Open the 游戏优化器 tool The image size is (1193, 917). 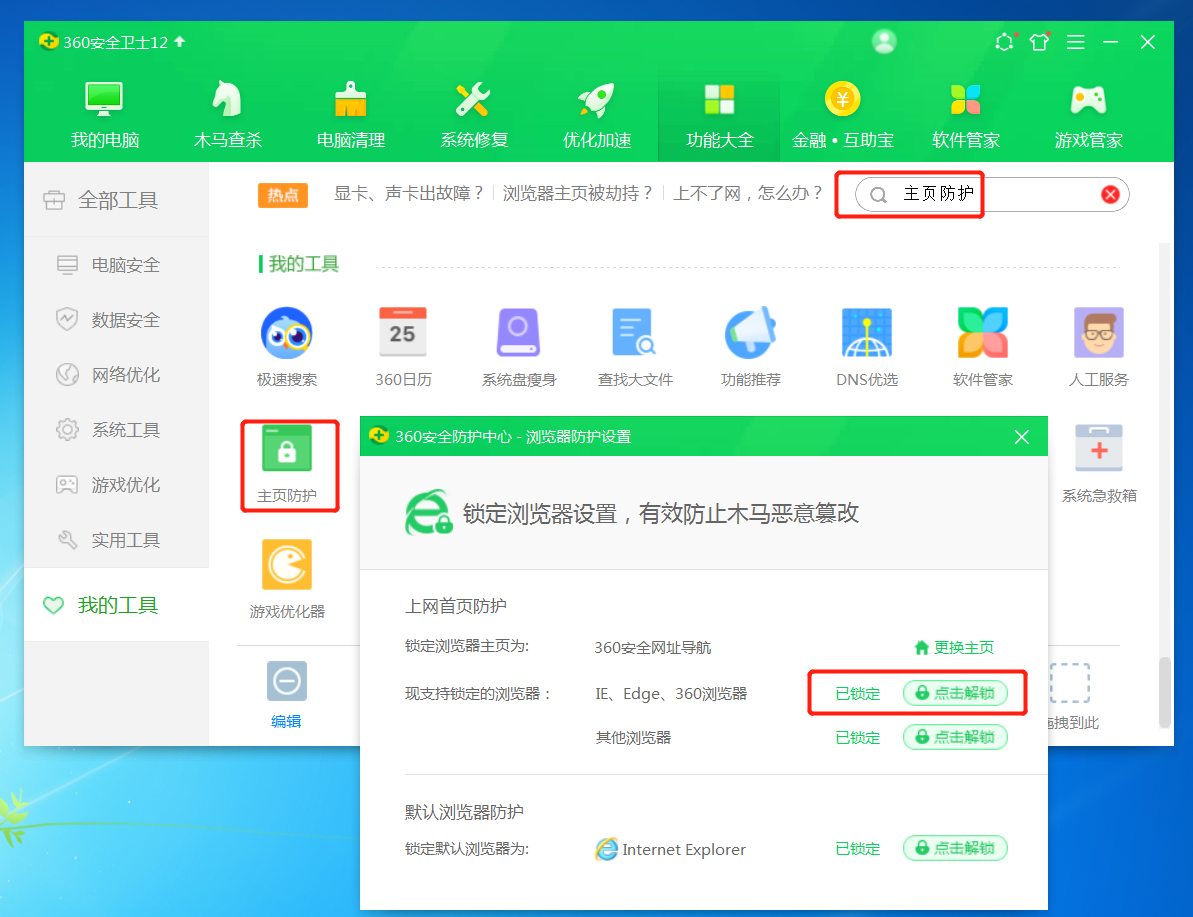click(287, 579)
